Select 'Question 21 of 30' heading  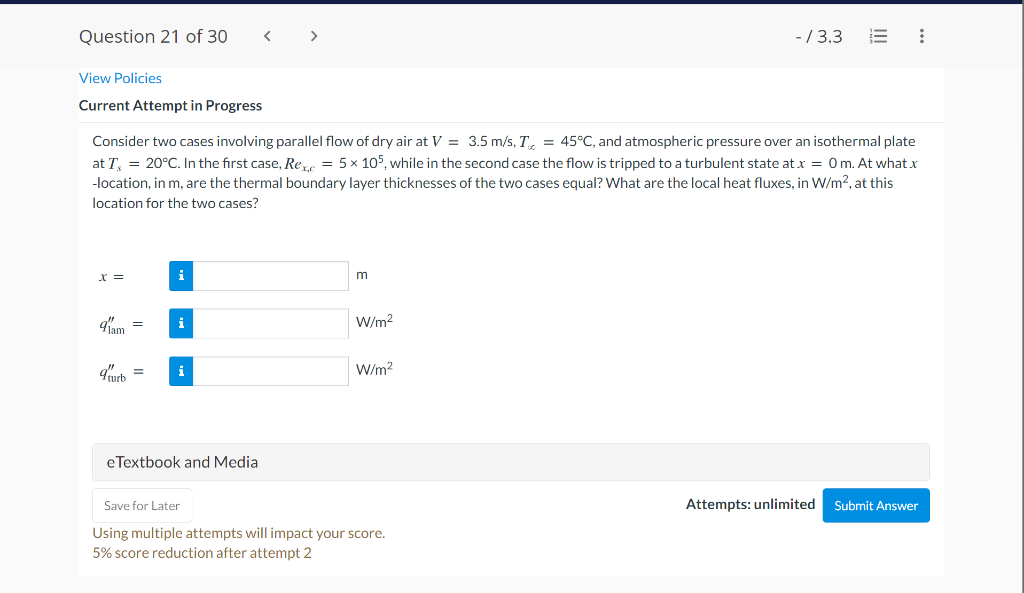(x=153, y=37)
